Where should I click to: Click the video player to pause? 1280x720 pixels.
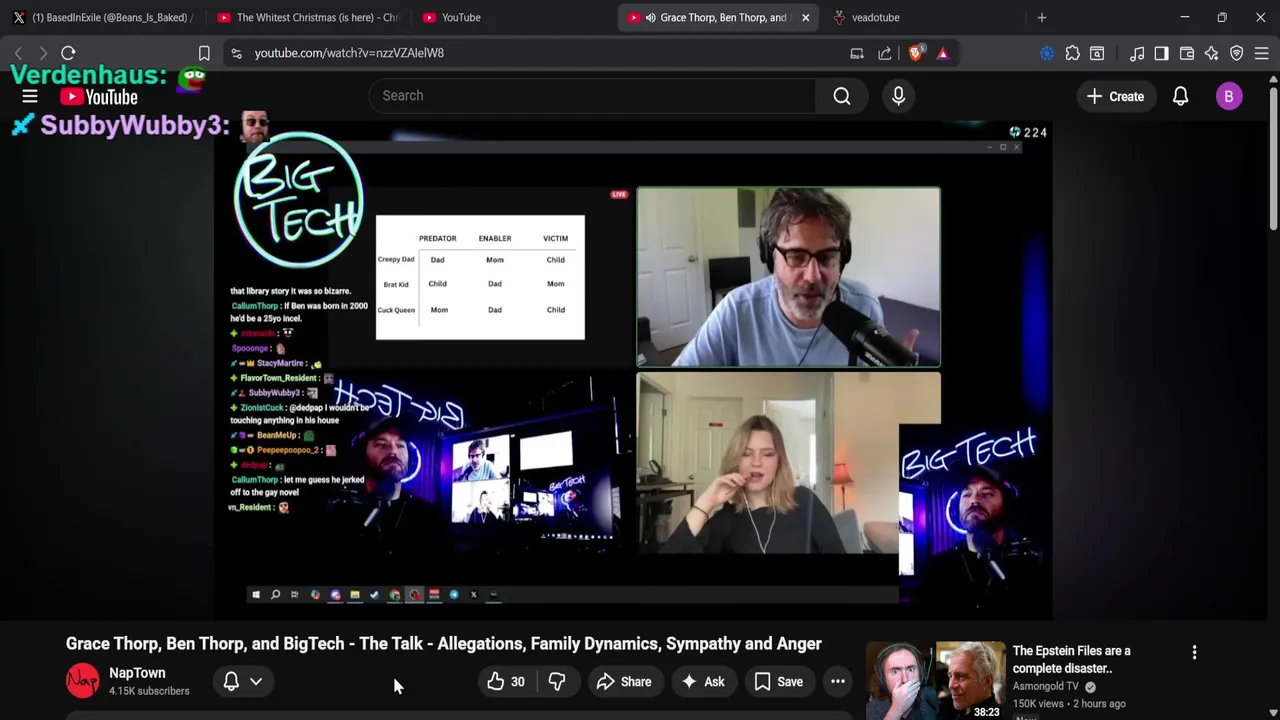[633, 370]
